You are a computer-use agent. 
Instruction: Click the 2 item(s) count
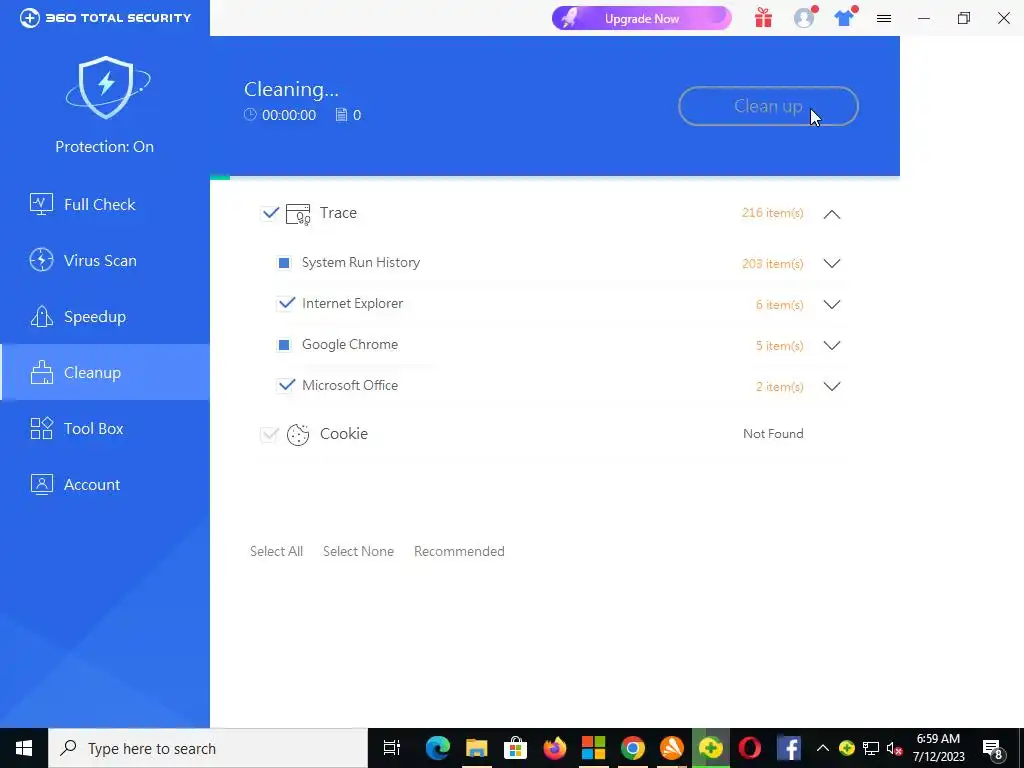[780, 387]
